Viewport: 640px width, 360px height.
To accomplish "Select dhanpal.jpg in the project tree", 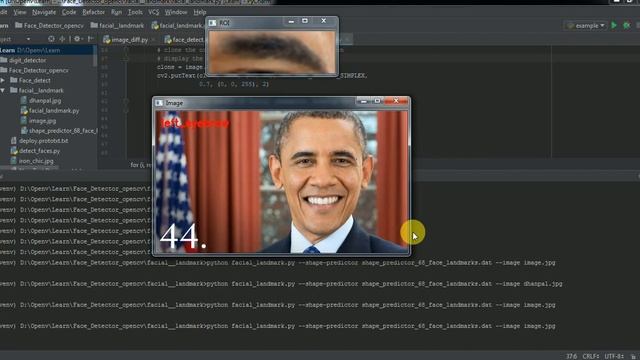I will [x=41, y=100].
